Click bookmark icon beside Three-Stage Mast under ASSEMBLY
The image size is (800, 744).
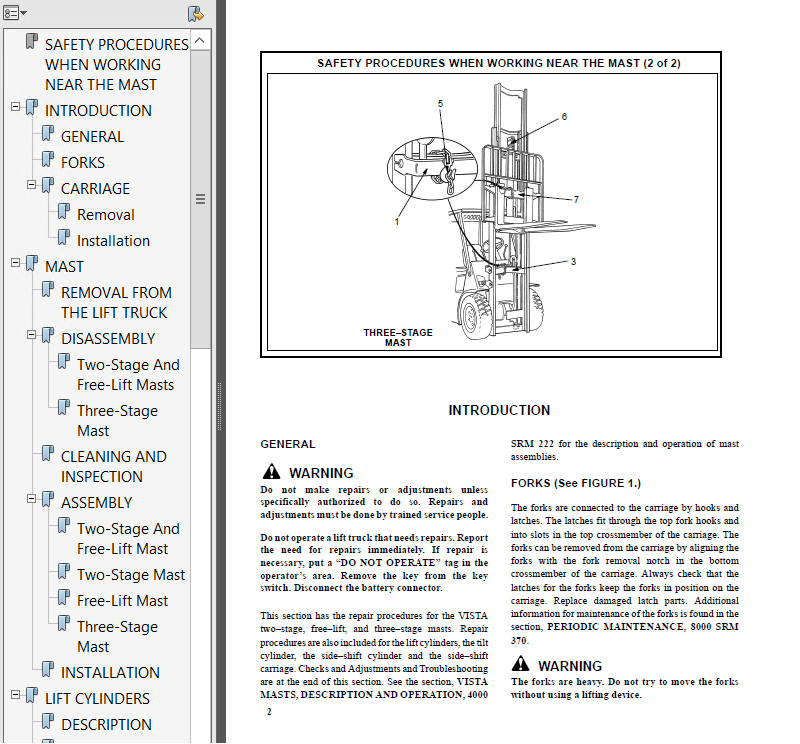point(64,623)
